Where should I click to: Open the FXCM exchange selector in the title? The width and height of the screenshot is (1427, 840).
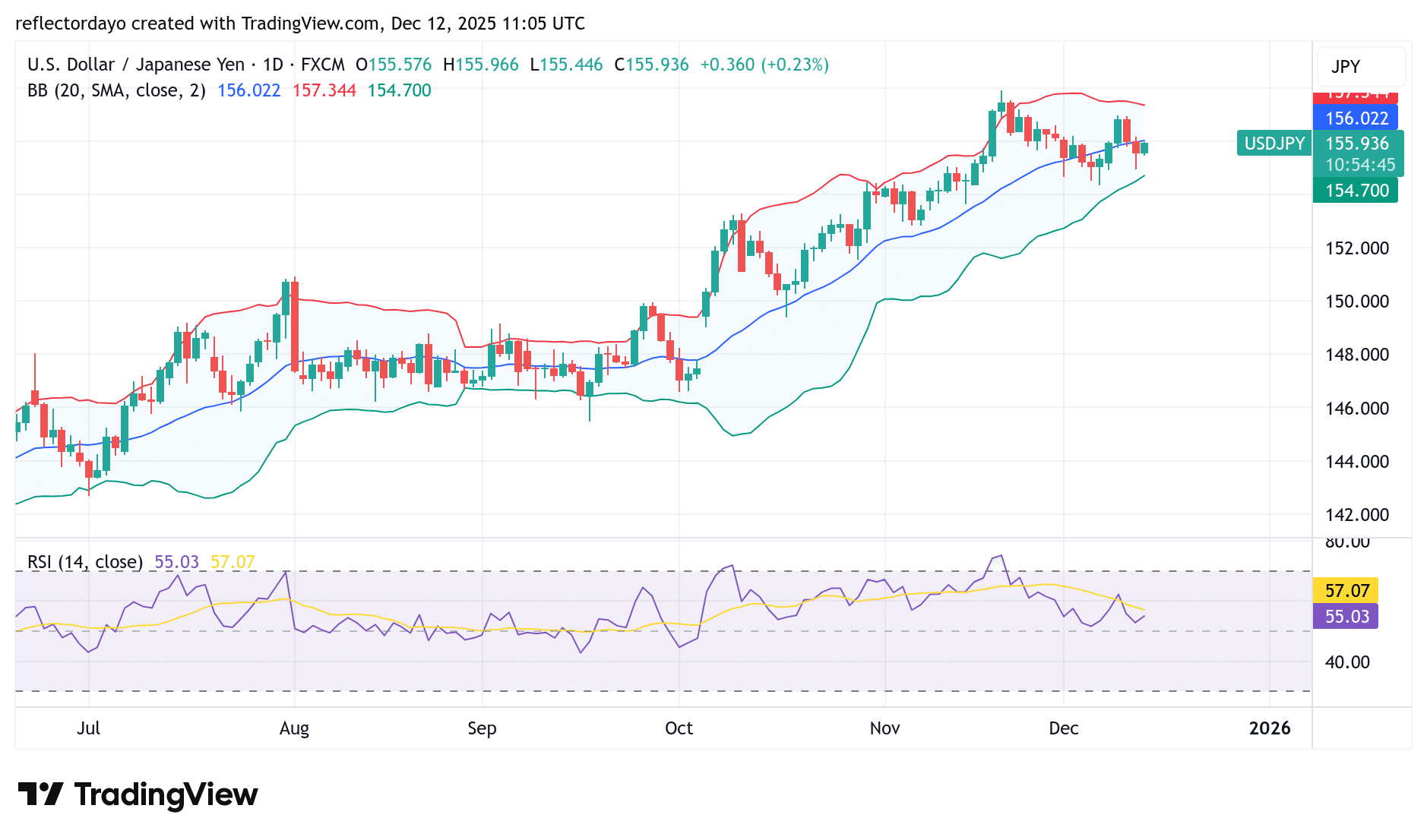tap(323, 65)
